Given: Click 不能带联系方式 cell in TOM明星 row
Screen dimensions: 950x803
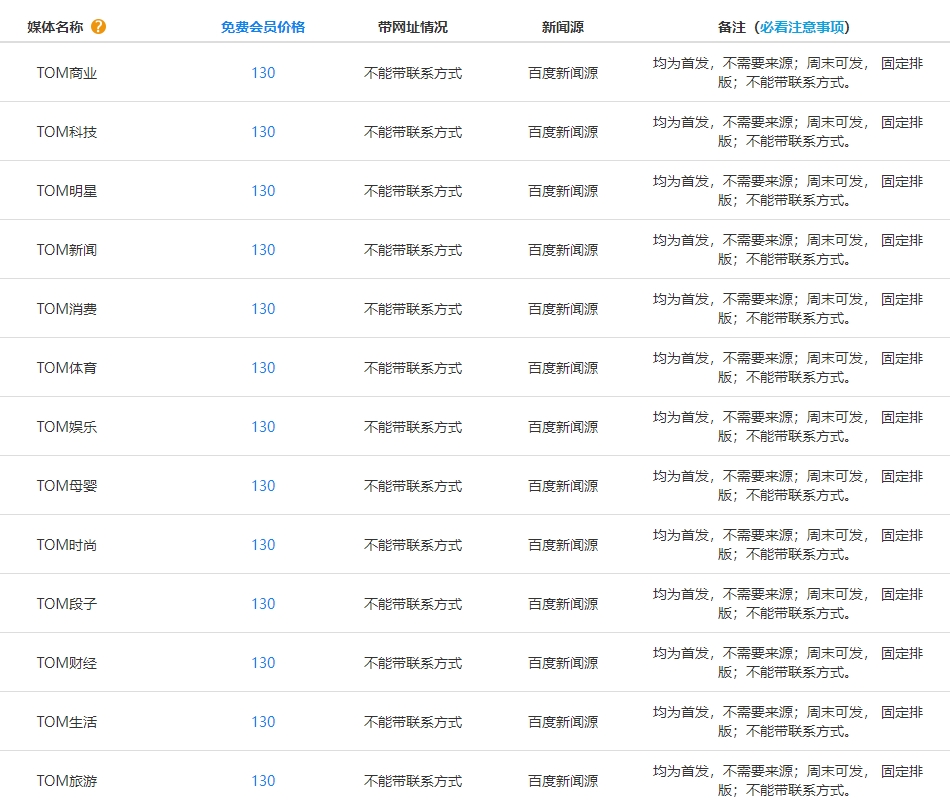Looking at the screenshot, I should tap(413, 191).
